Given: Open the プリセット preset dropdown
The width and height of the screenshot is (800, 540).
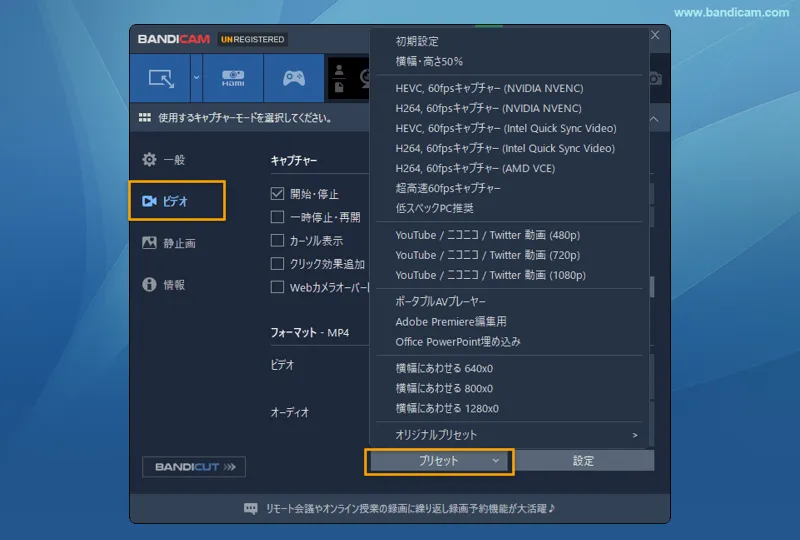Looking at the screenshot, I should (439, 461).
